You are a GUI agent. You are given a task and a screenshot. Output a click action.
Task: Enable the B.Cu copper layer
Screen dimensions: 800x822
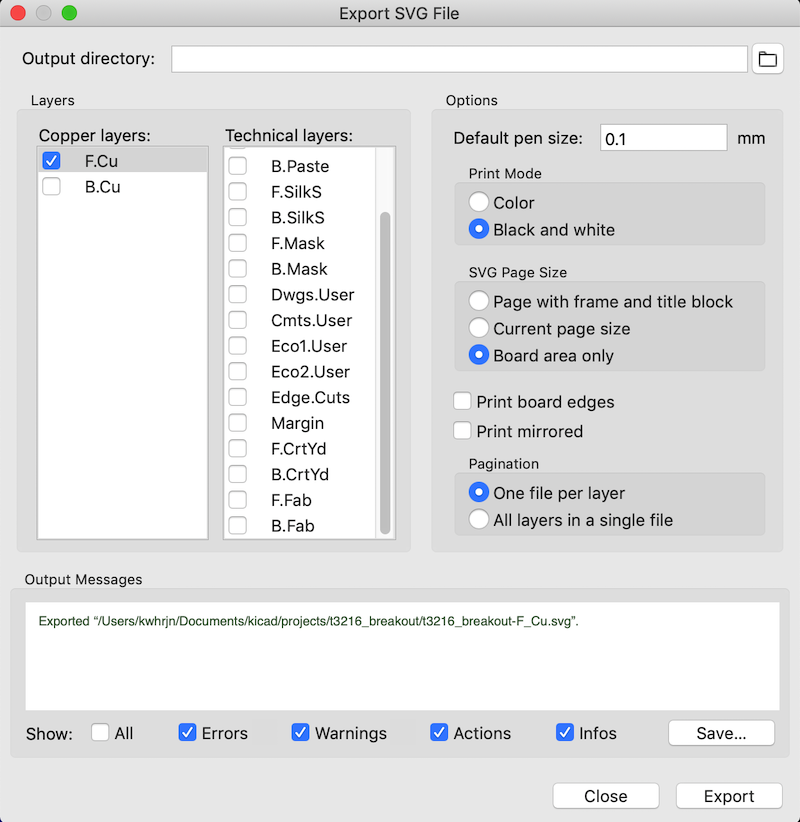click(x=51, y=186)
